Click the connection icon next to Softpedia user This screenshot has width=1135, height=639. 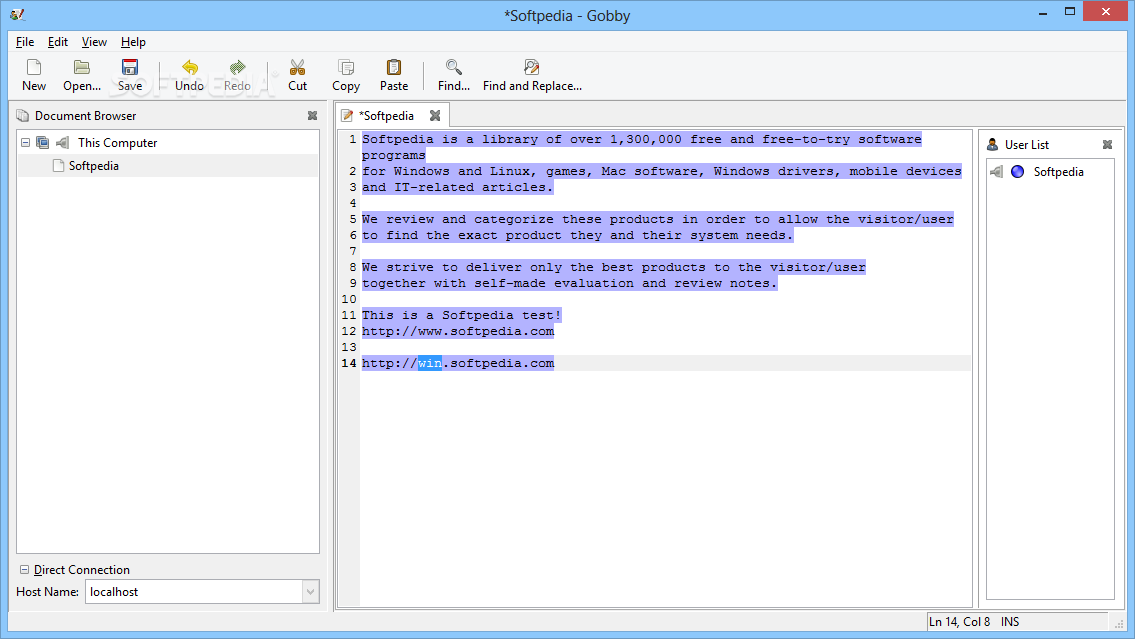[x=997, y=172]
